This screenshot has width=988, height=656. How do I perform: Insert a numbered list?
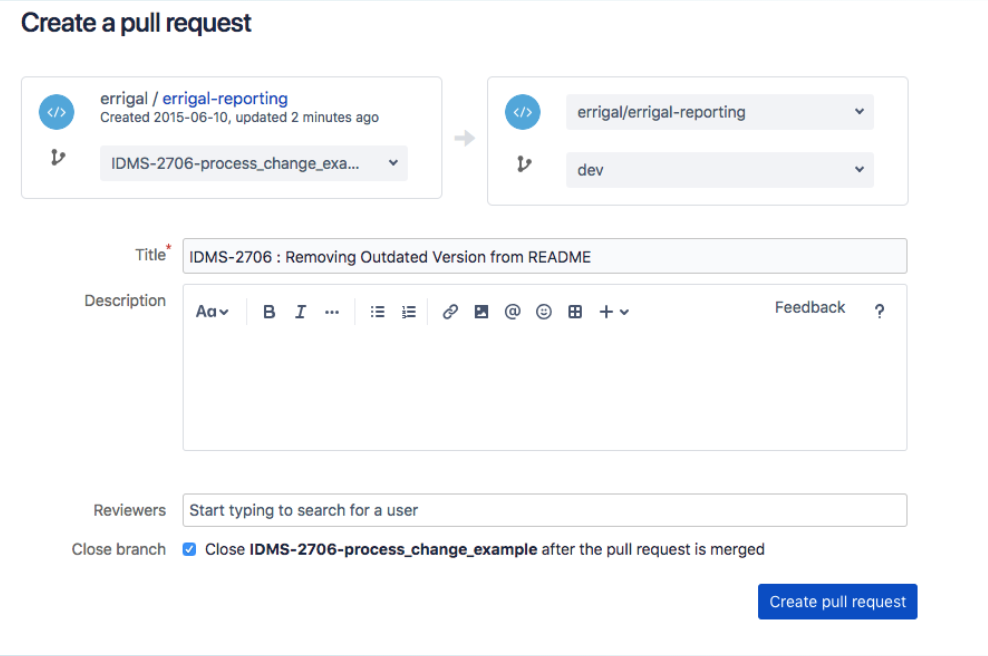408,312
